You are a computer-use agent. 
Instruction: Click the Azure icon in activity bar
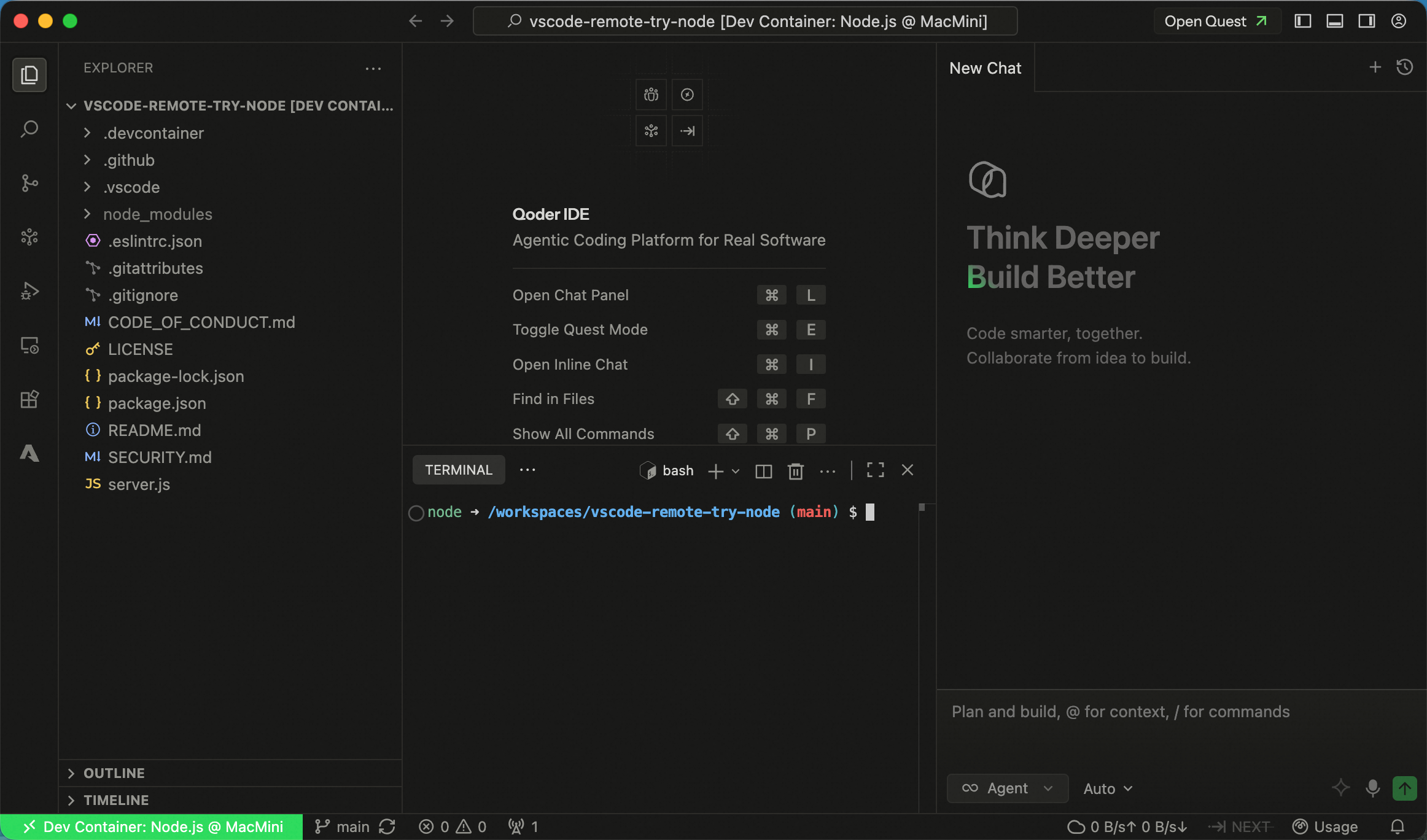tap(29, 453)
